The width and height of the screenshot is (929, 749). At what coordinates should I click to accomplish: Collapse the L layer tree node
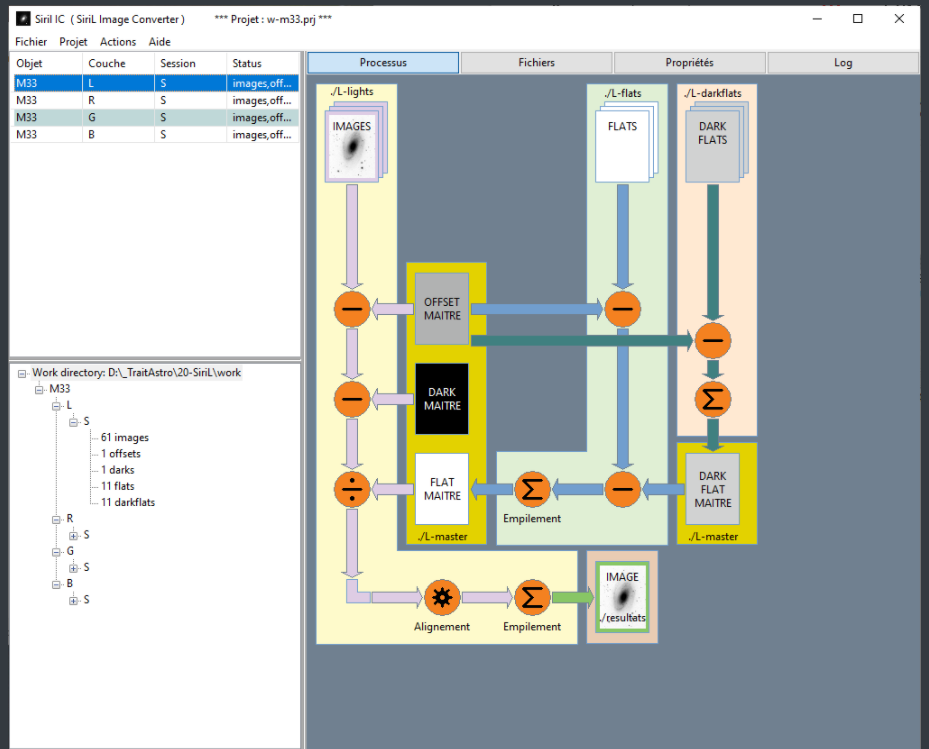(56, 406)
